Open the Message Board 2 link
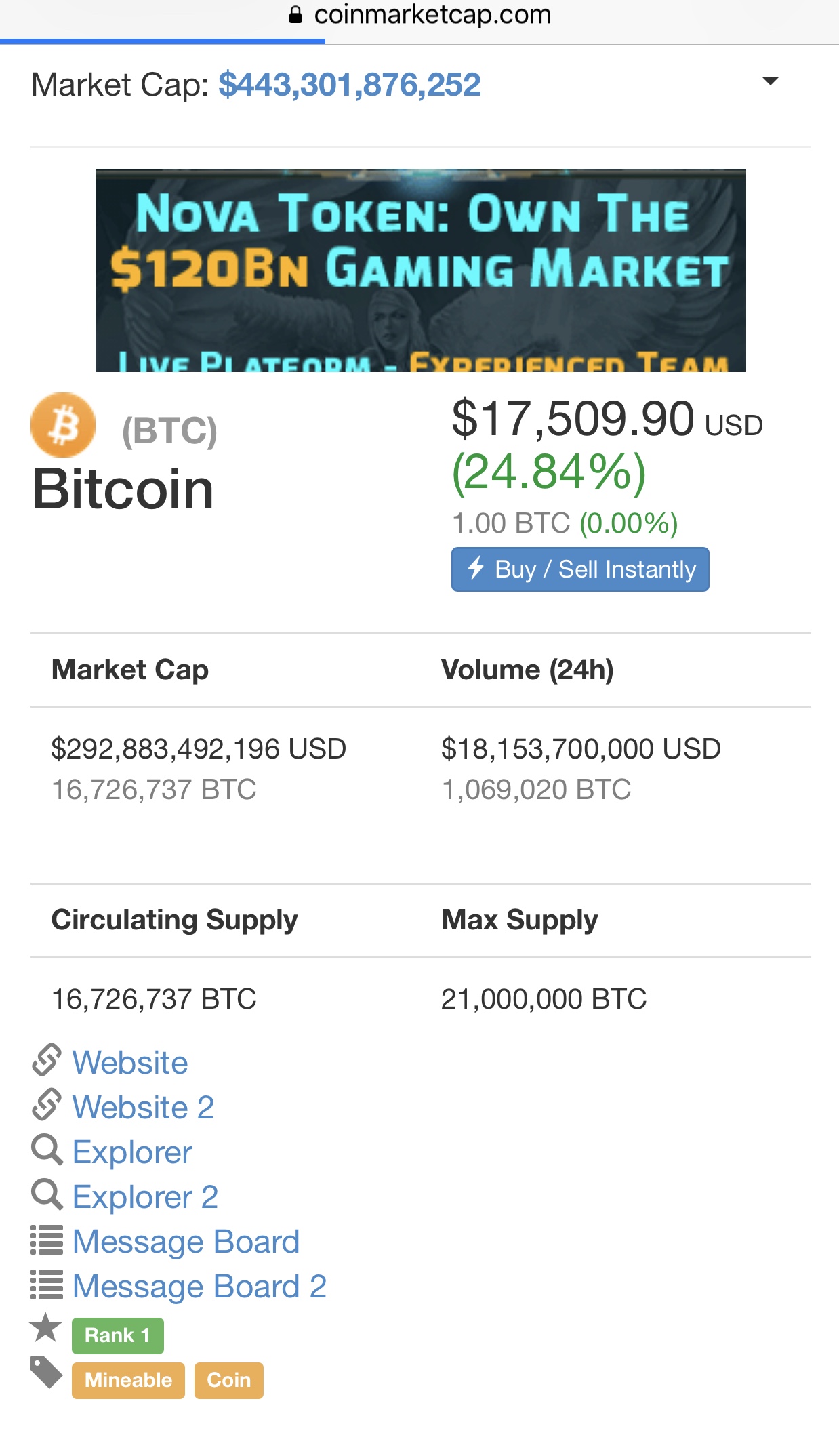This screenshot has width=839, height=1456. (x=199, y=1286)
